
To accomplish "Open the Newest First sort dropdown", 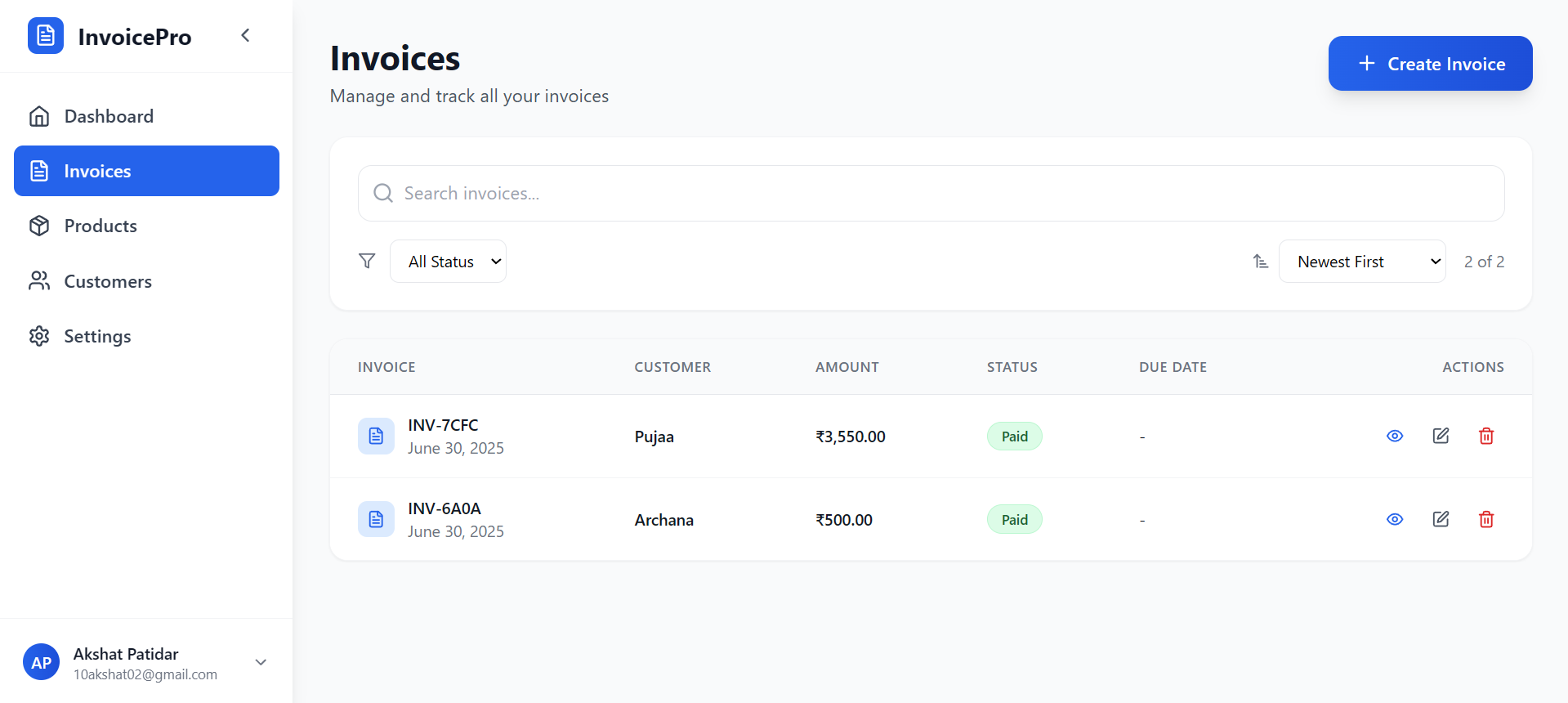I will tap(1361, 262).
